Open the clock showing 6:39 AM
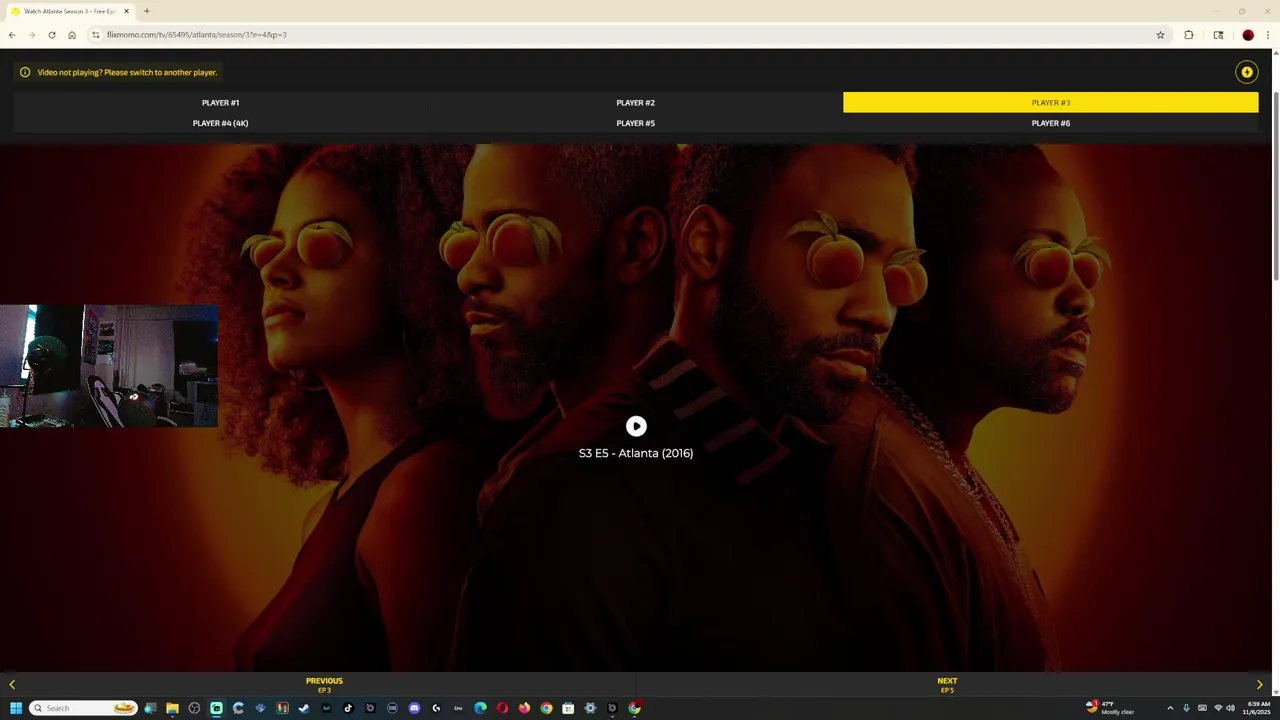 1256,708
